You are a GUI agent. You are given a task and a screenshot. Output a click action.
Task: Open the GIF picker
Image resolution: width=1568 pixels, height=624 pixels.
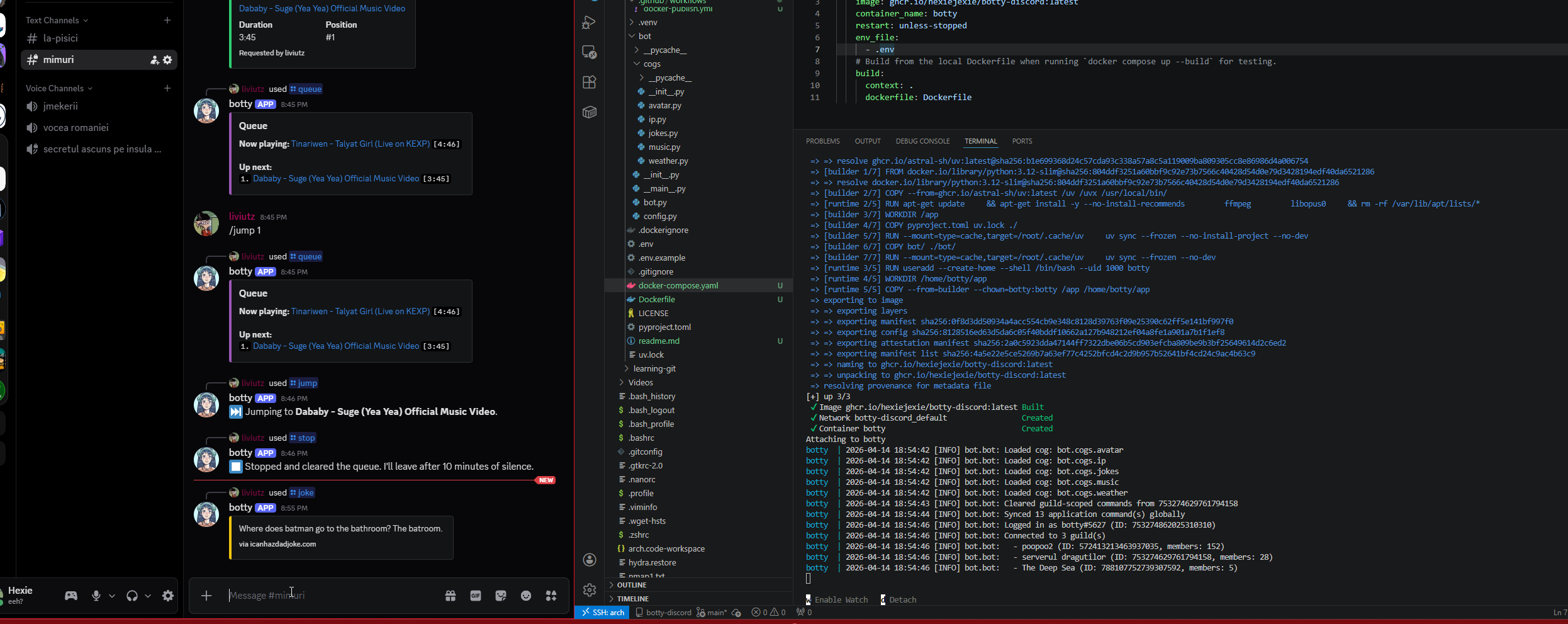coord(476,596)
